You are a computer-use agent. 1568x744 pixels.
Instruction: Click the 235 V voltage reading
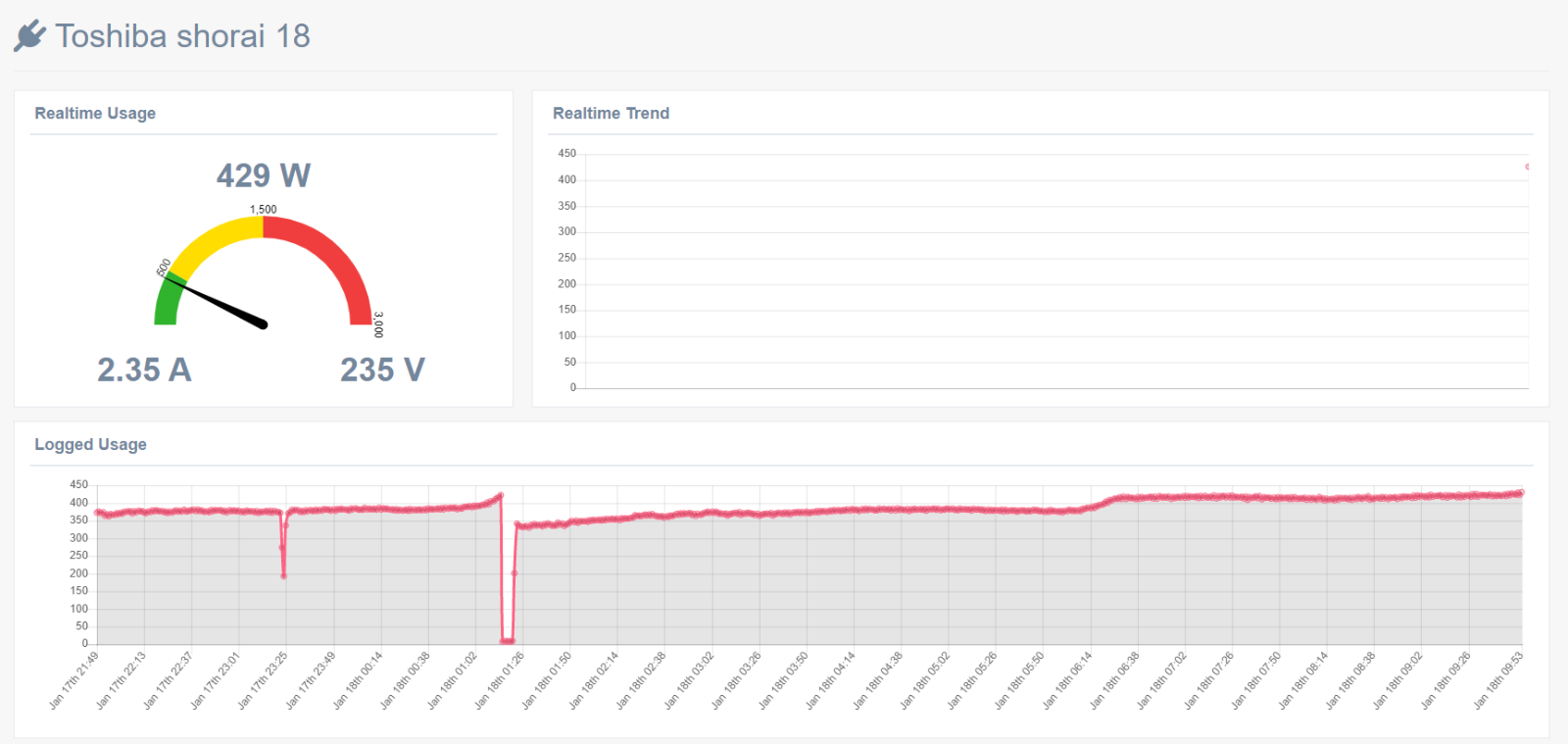(x=382, y=370)
